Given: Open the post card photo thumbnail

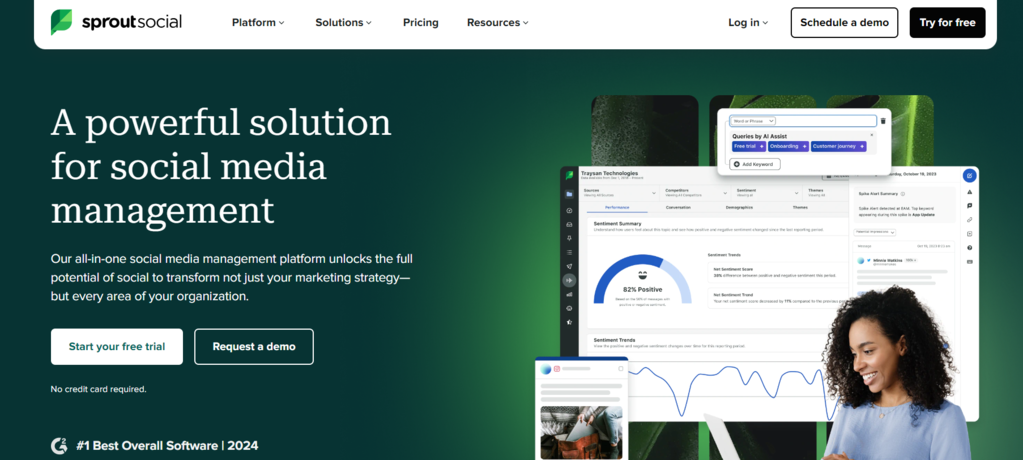Looking at the screenshot, I should tap(581, 433).
